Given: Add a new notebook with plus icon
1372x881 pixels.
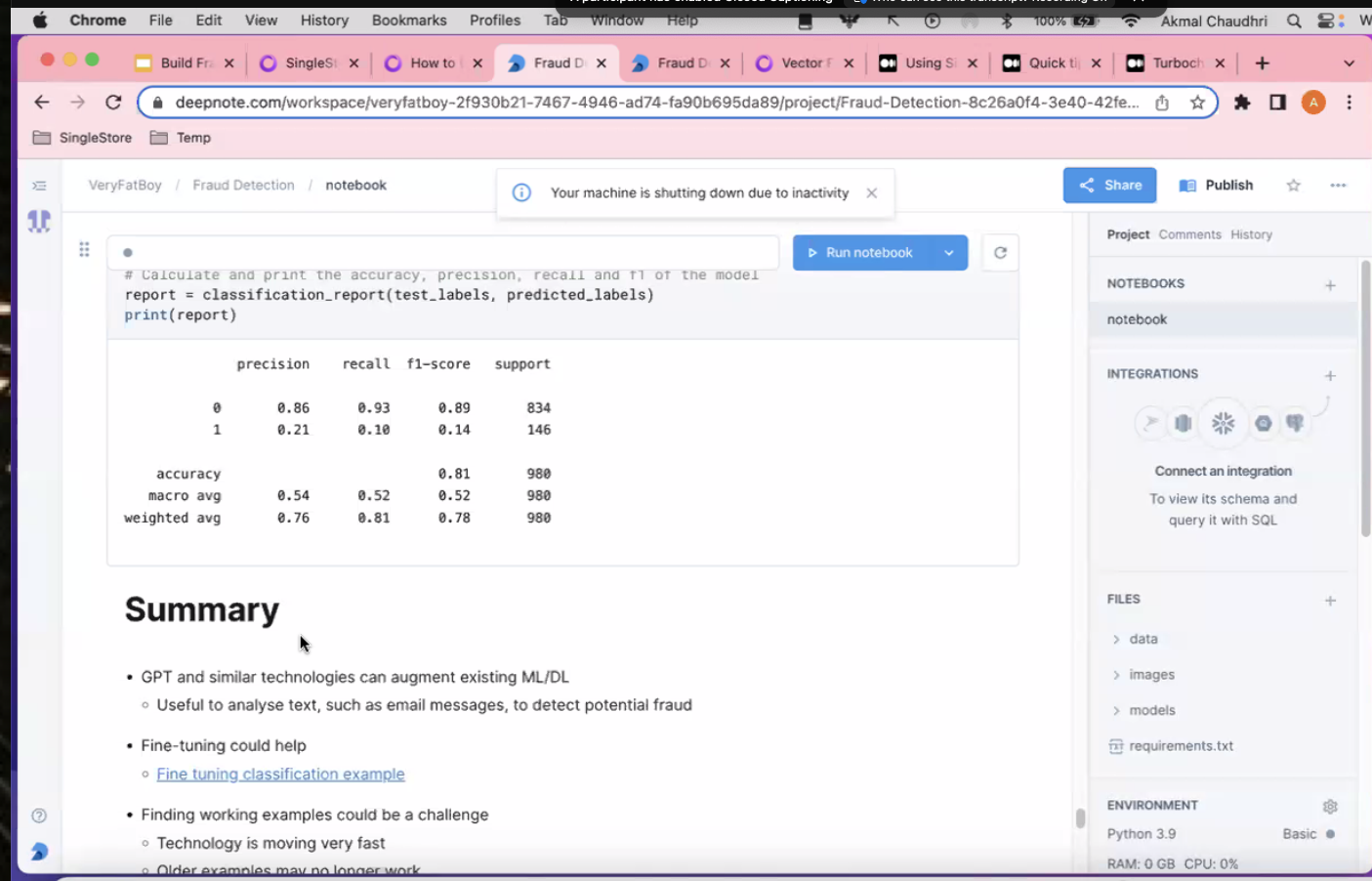Looking at the screenshot, I should [1329, 285].
